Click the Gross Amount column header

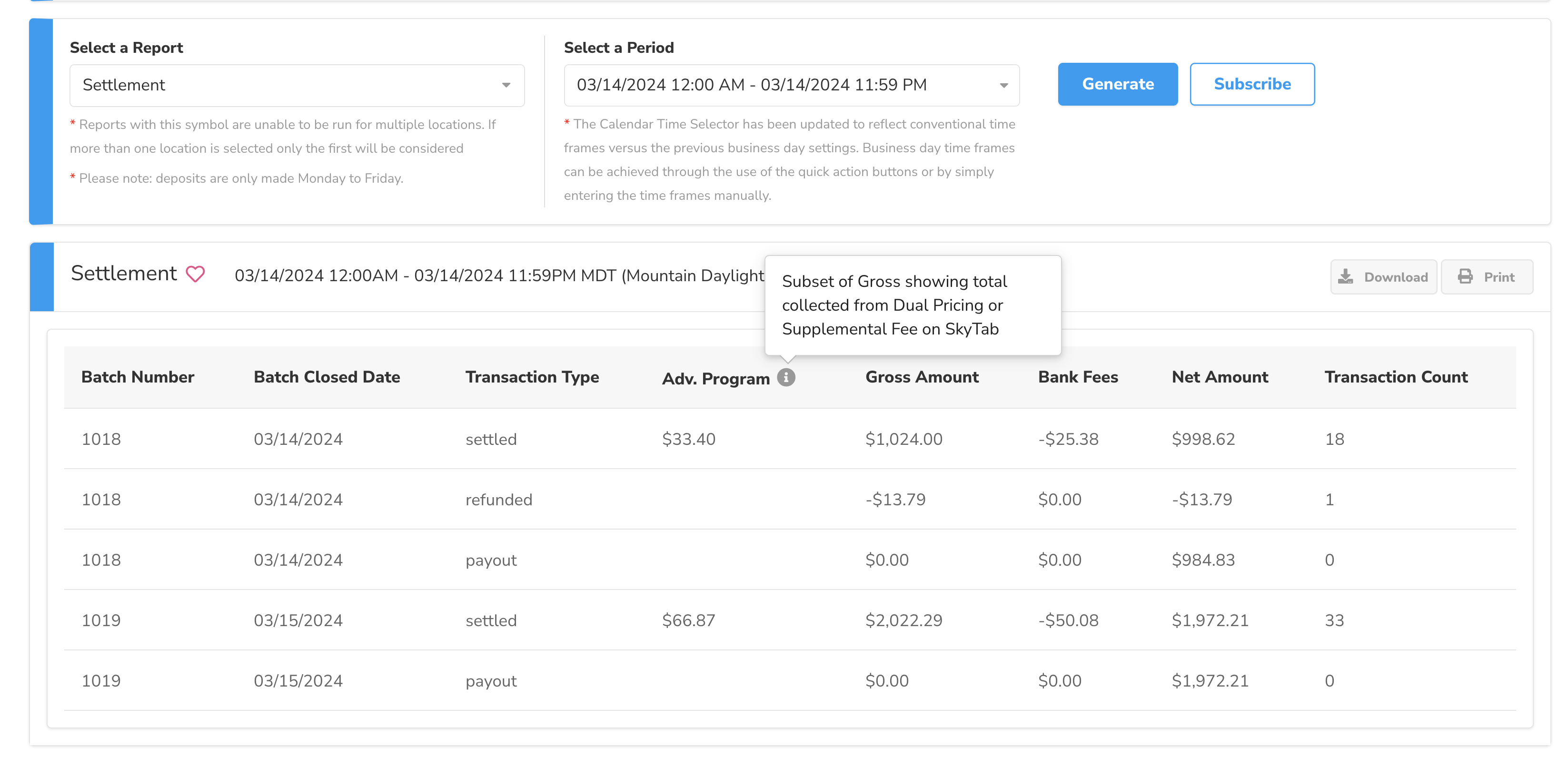pos(922,377)
